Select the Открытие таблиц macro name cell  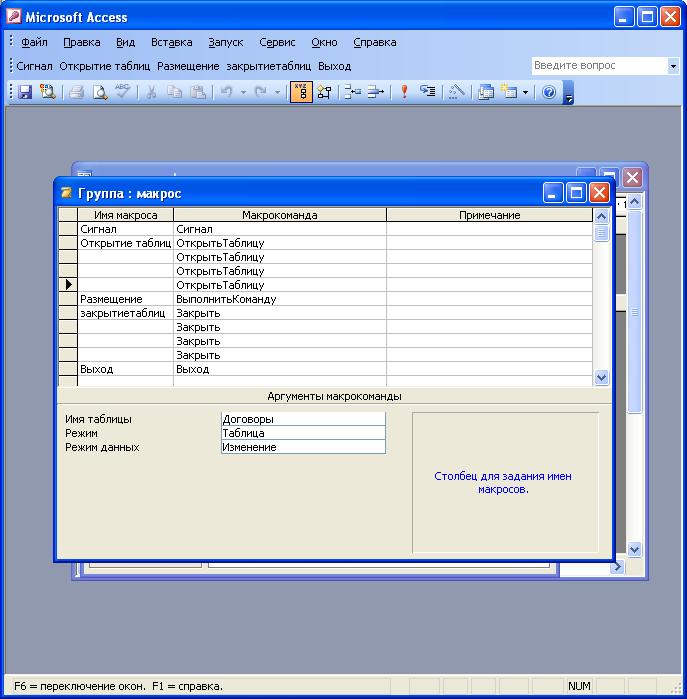coord(125,243)
